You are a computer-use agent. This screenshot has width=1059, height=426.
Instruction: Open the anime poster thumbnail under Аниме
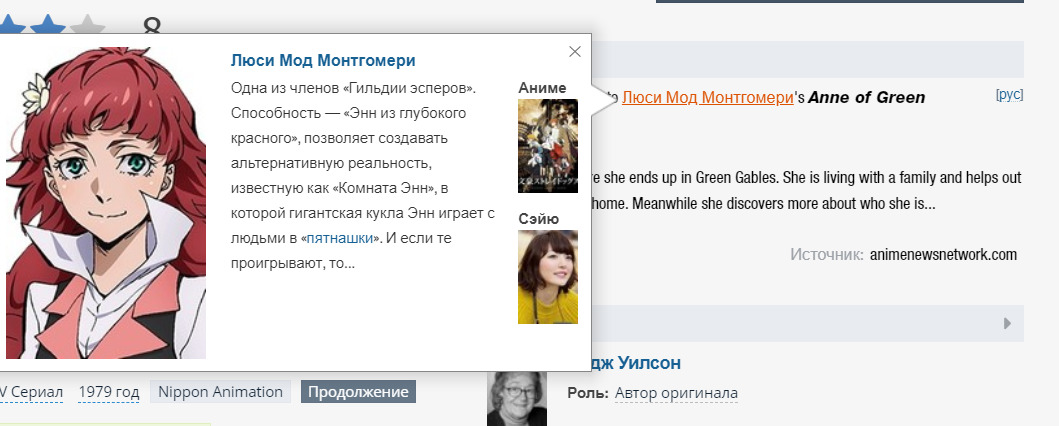tap(547, 146)
